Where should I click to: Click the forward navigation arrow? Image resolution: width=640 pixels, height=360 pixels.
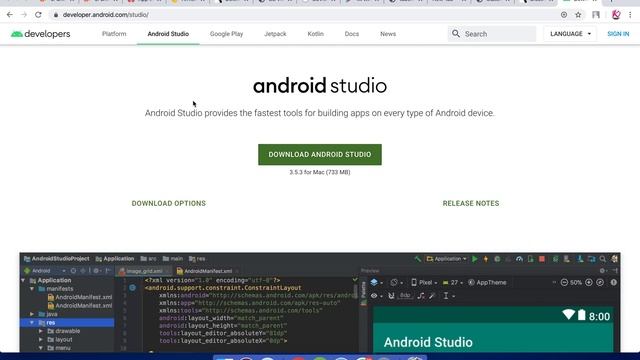tap(24, 15)
